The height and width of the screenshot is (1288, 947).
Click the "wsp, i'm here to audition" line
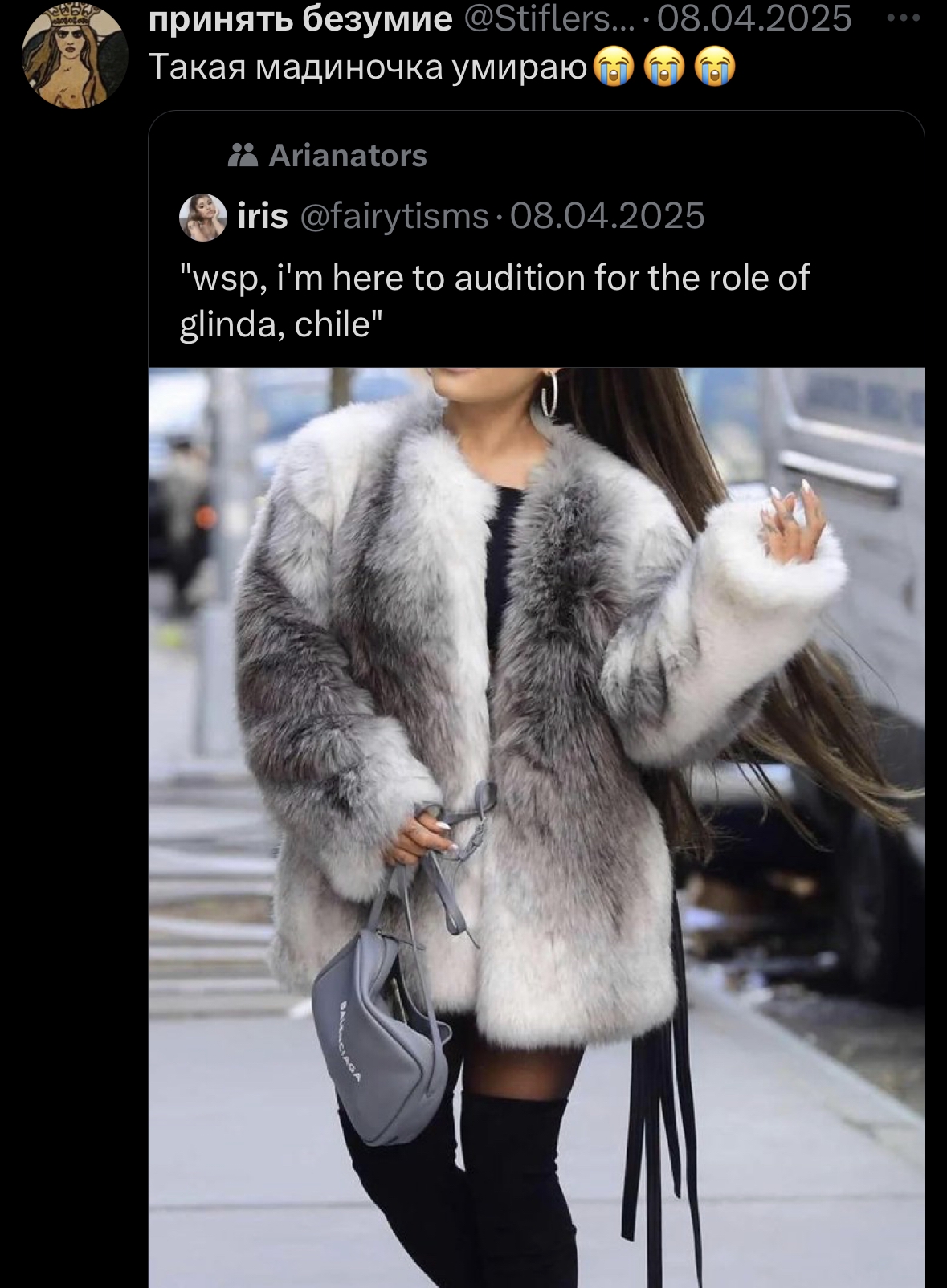tap(495, 278)
